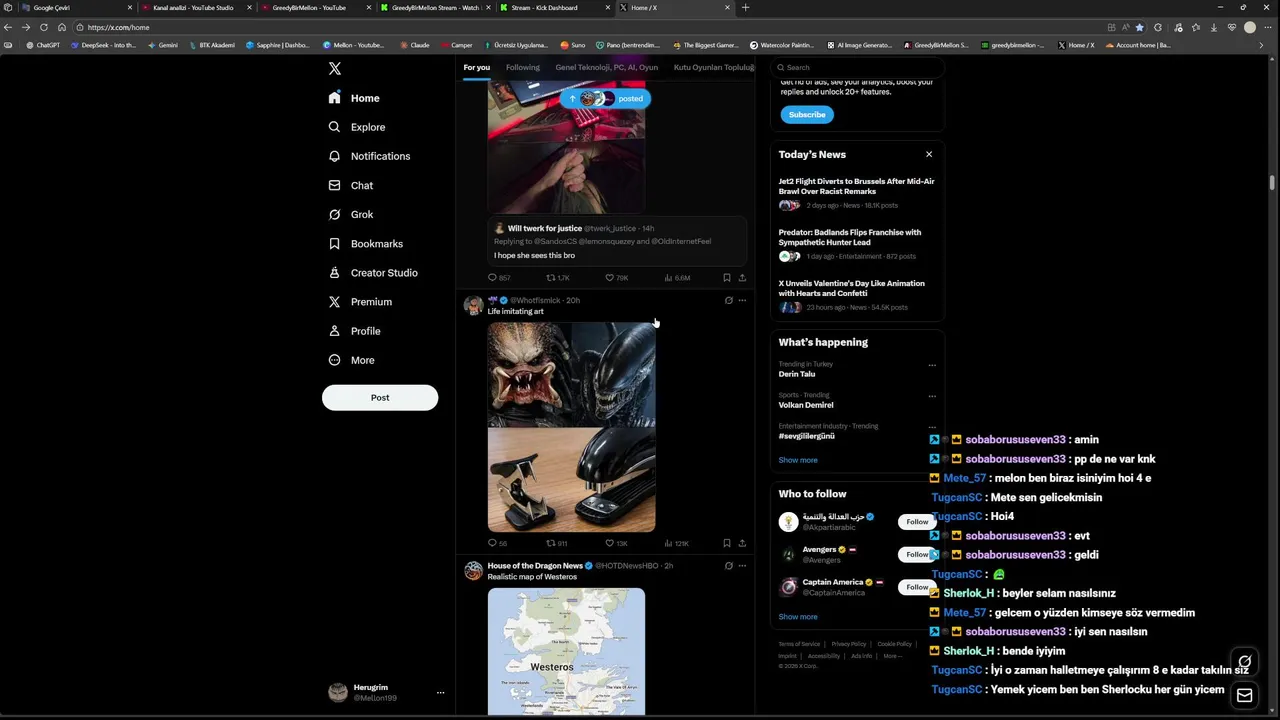1280x720 pixels.
Task: Click the Post button
Action: point(380,397)
